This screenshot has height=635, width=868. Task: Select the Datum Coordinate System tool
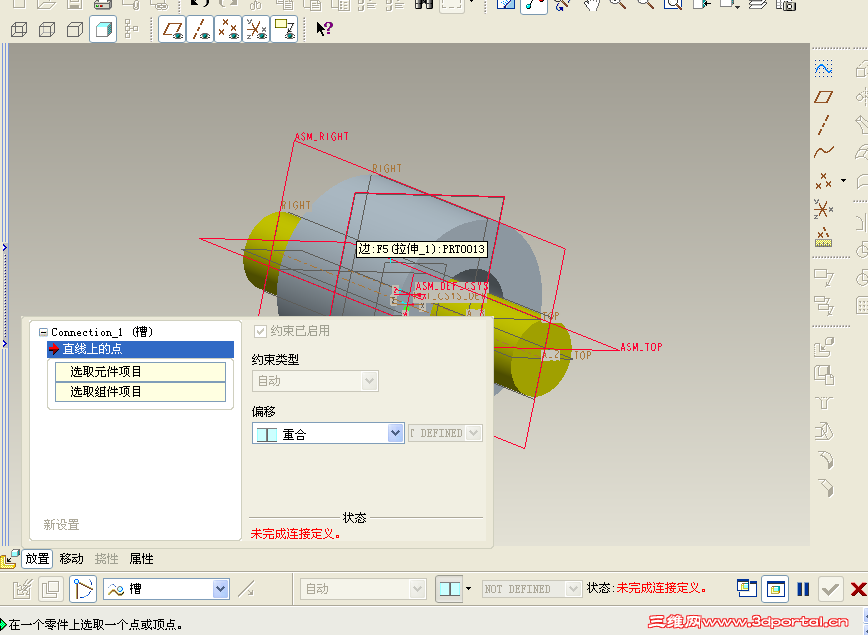(823, 209)
